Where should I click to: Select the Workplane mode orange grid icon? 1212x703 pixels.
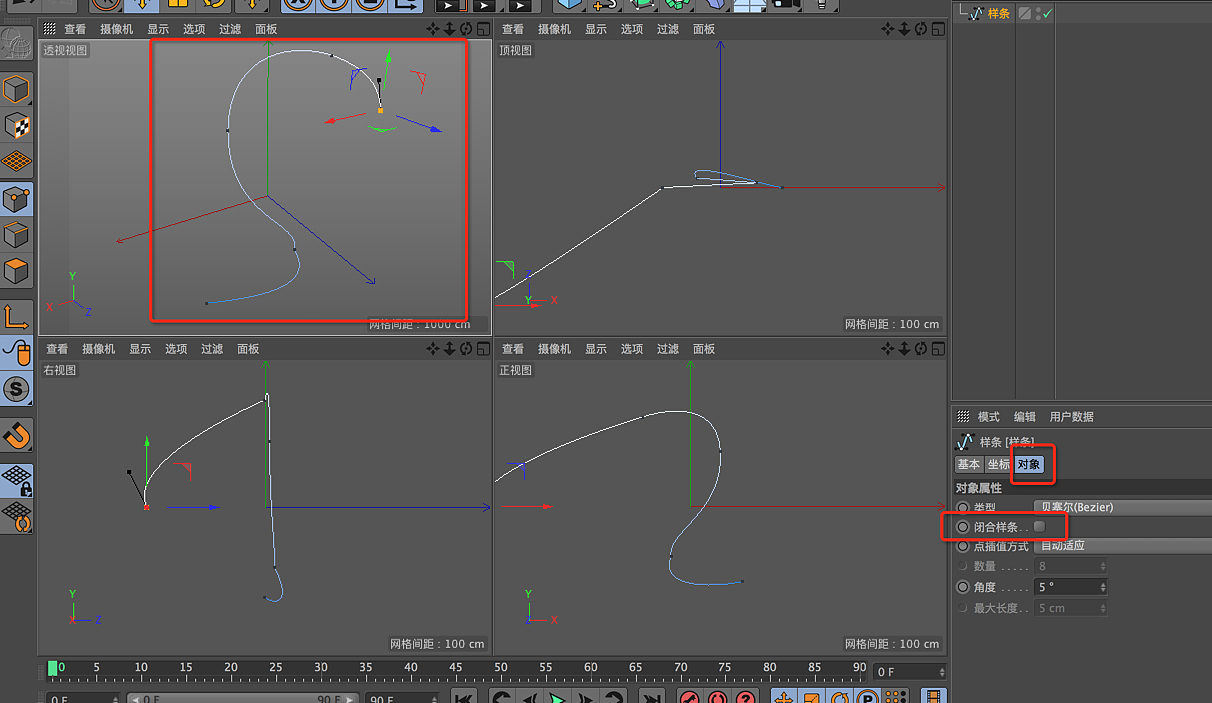point(17,160)
